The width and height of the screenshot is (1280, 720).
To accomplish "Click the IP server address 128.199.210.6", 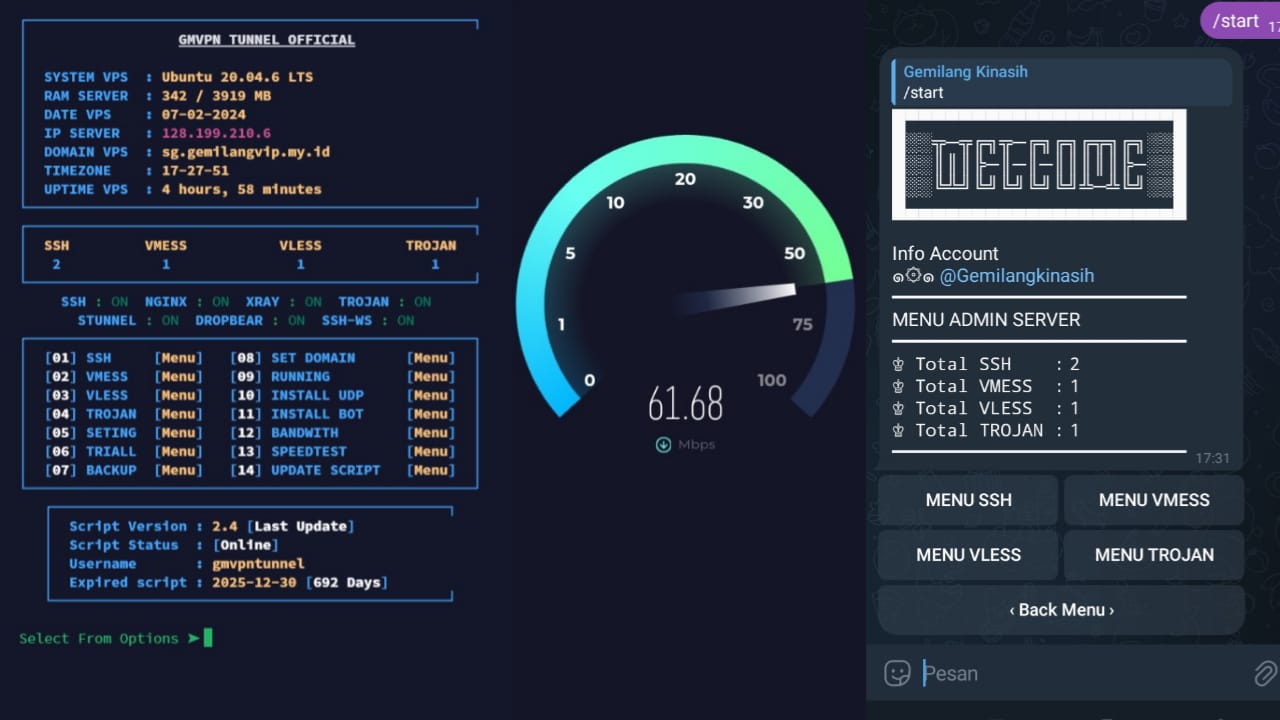I will point(216,133).
